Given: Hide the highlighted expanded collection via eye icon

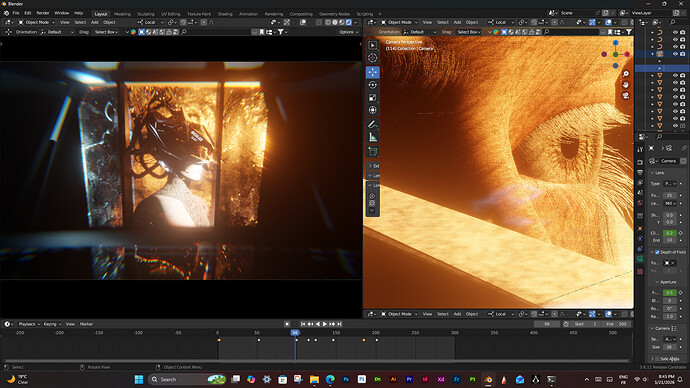Looking at the screenshot, I should click(x=675, y=54).
